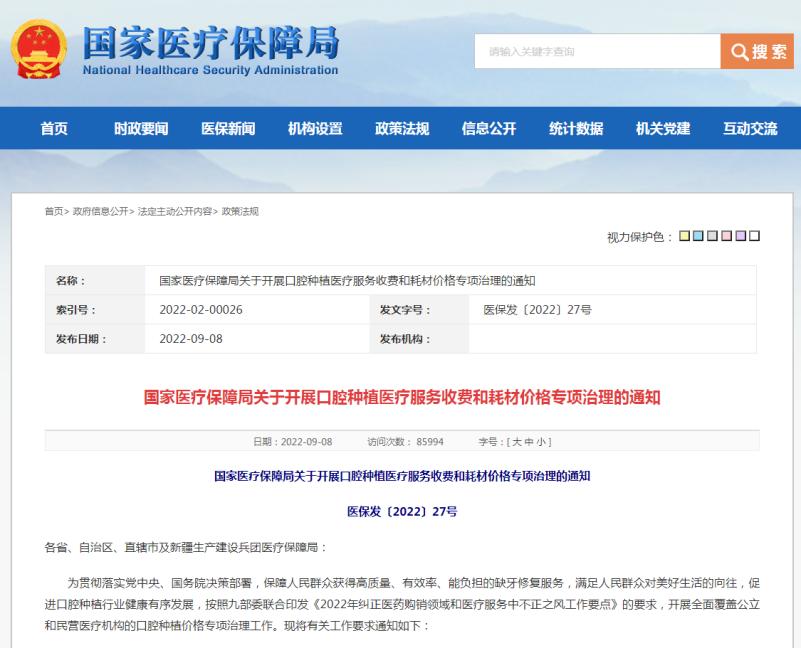Select the 机构设置 navigation item
Image resolution: width=801 pixels, height=648 pixels.
(314, 129)
